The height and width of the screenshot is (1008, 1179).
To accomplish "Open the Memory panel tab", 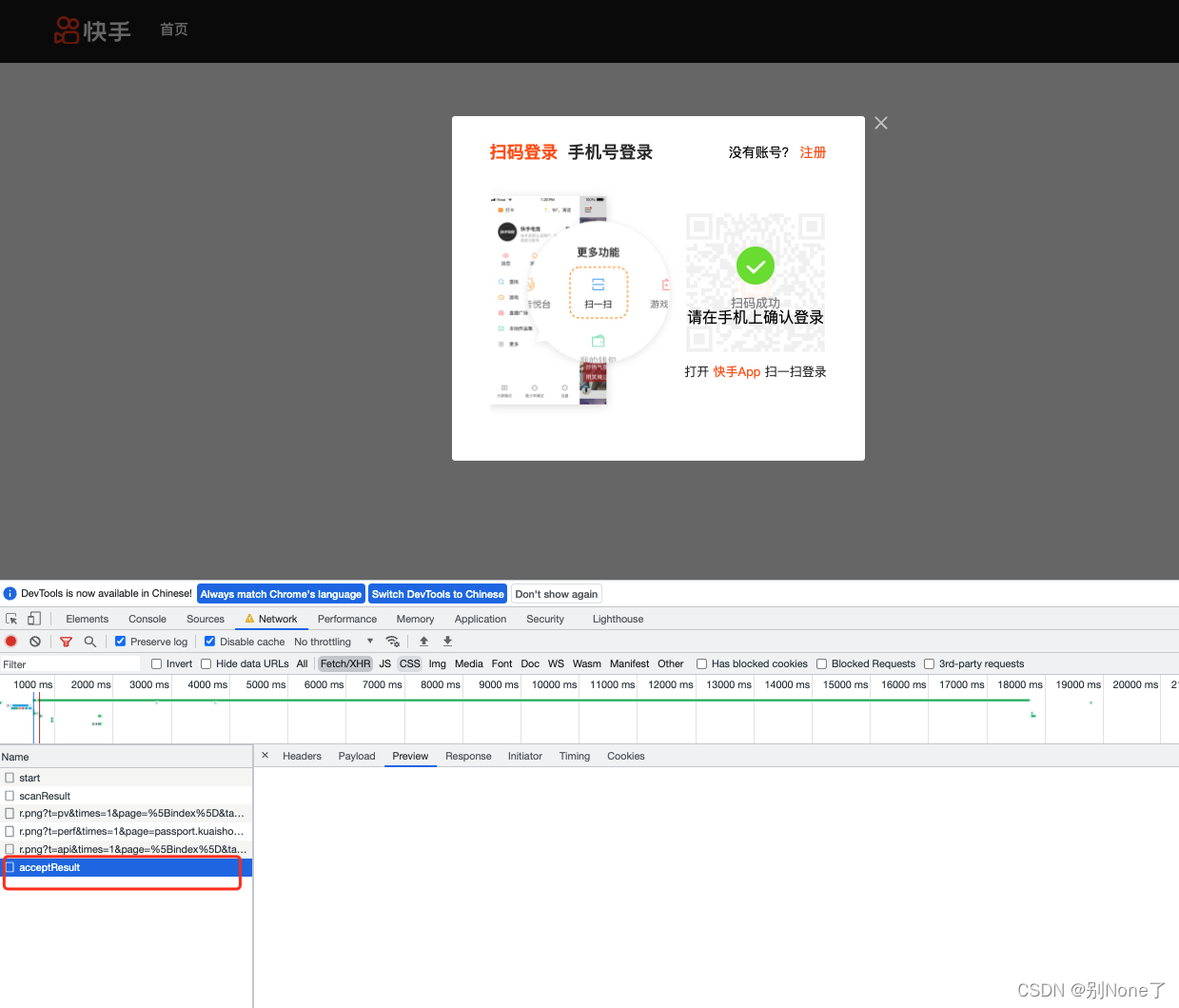I will (x=416, y=619).
